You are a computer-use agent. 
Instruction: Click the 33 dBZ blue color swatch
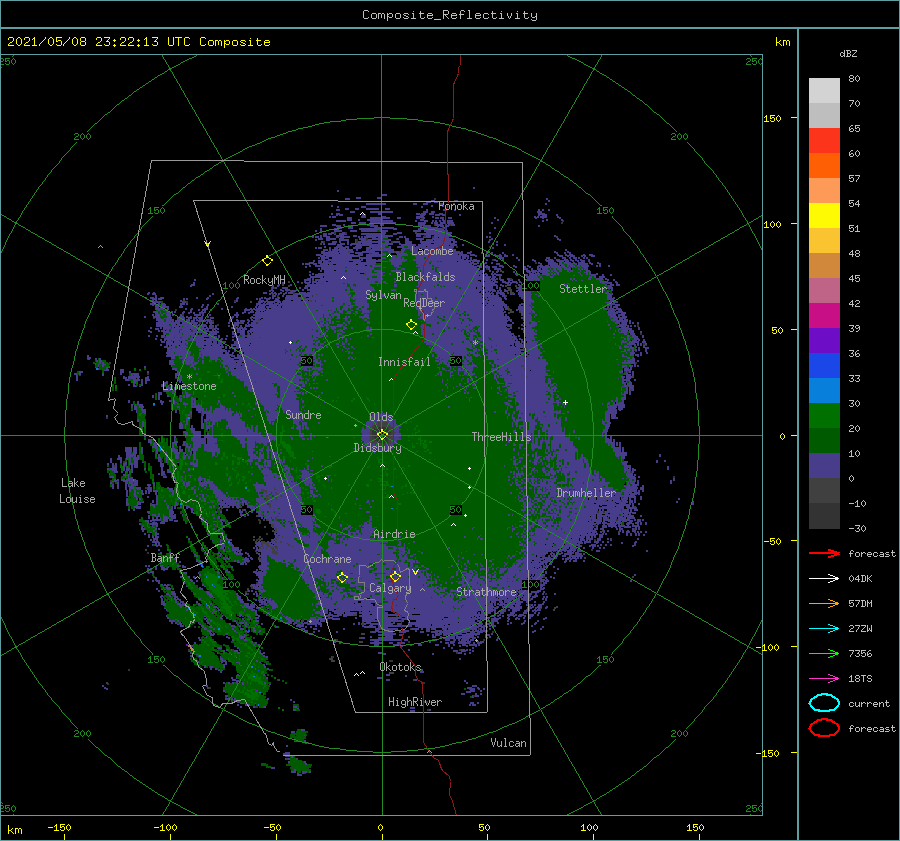coord(824,390)
